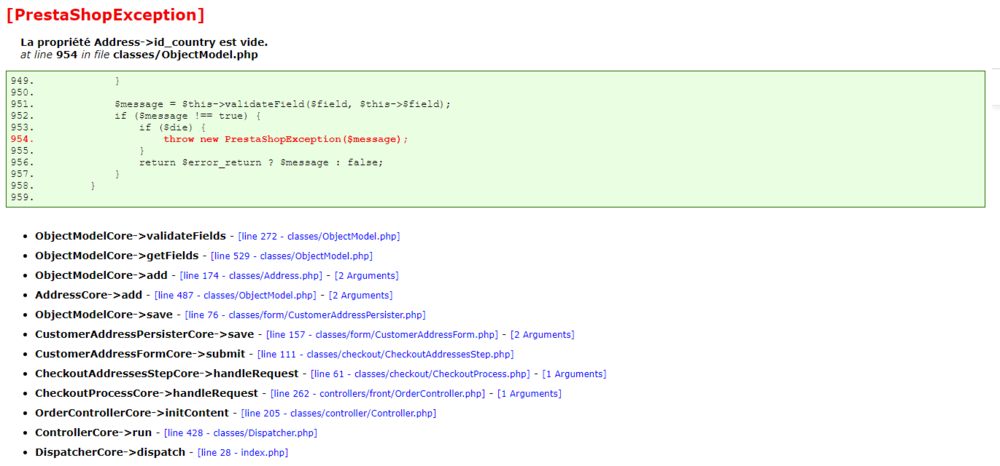Click CustomerAddressPersisterCore->save stack entry

coord(145,335)
